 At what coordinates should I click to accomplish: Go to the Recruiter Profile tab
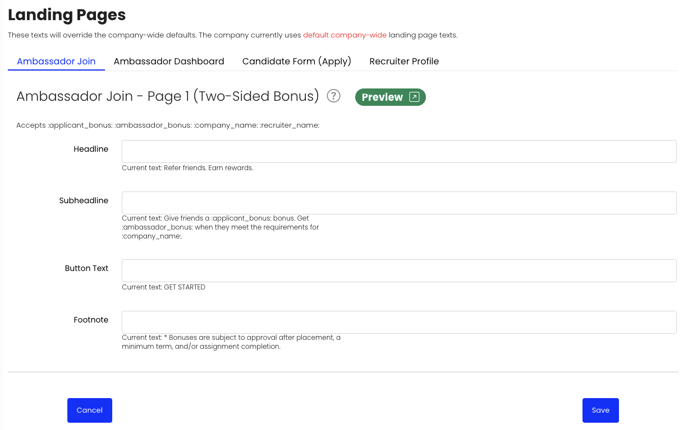click(404, 61)
